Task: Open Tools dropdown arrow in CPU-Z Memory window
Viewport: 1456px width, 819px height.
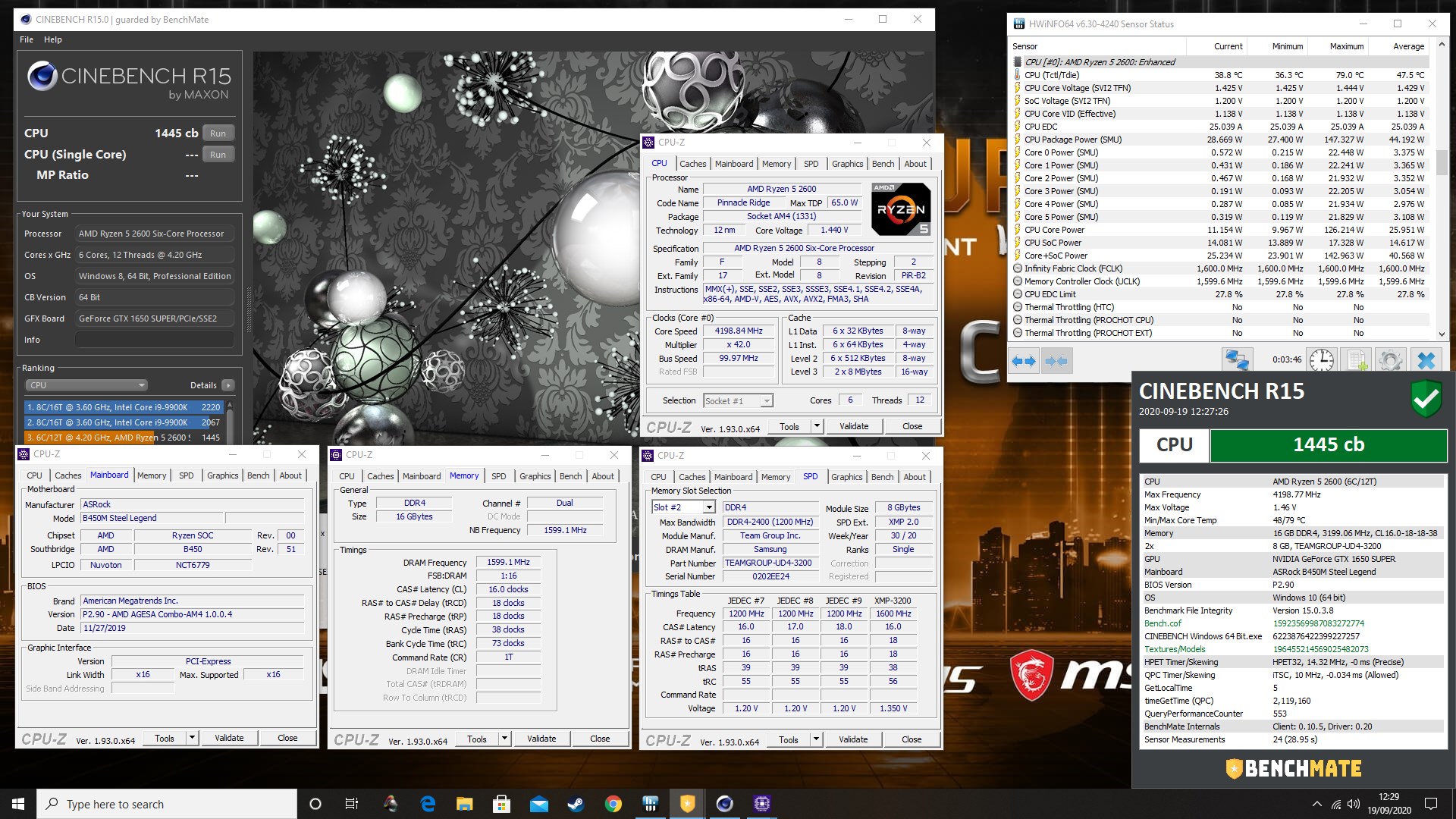Action: 504,739
